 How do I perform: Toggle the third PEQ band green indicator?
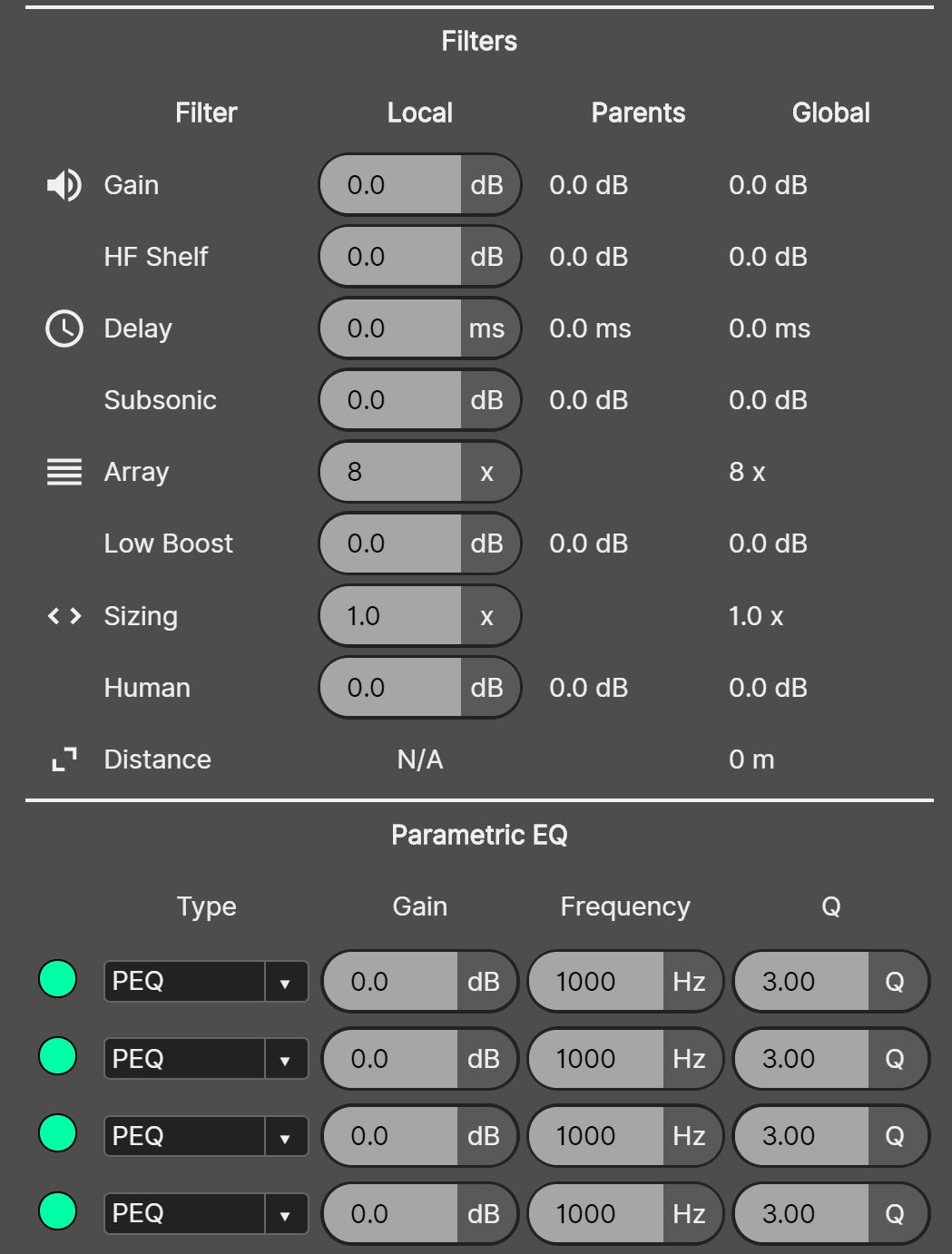pos(57,1133)
